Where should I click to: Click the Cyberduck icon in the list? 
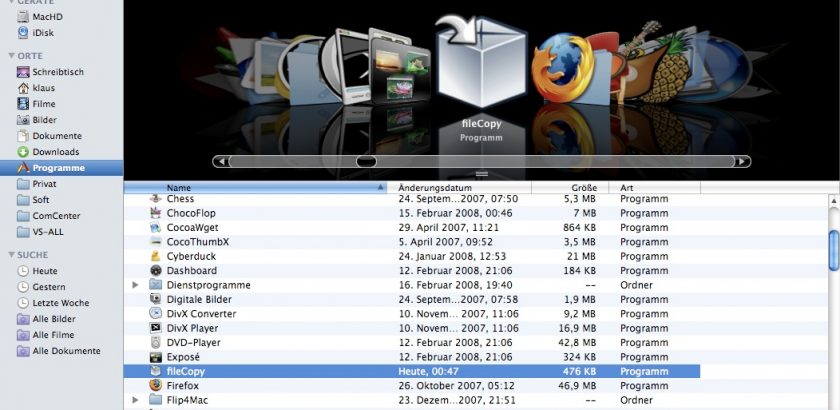pyautogui.click(x=155, y=256)
